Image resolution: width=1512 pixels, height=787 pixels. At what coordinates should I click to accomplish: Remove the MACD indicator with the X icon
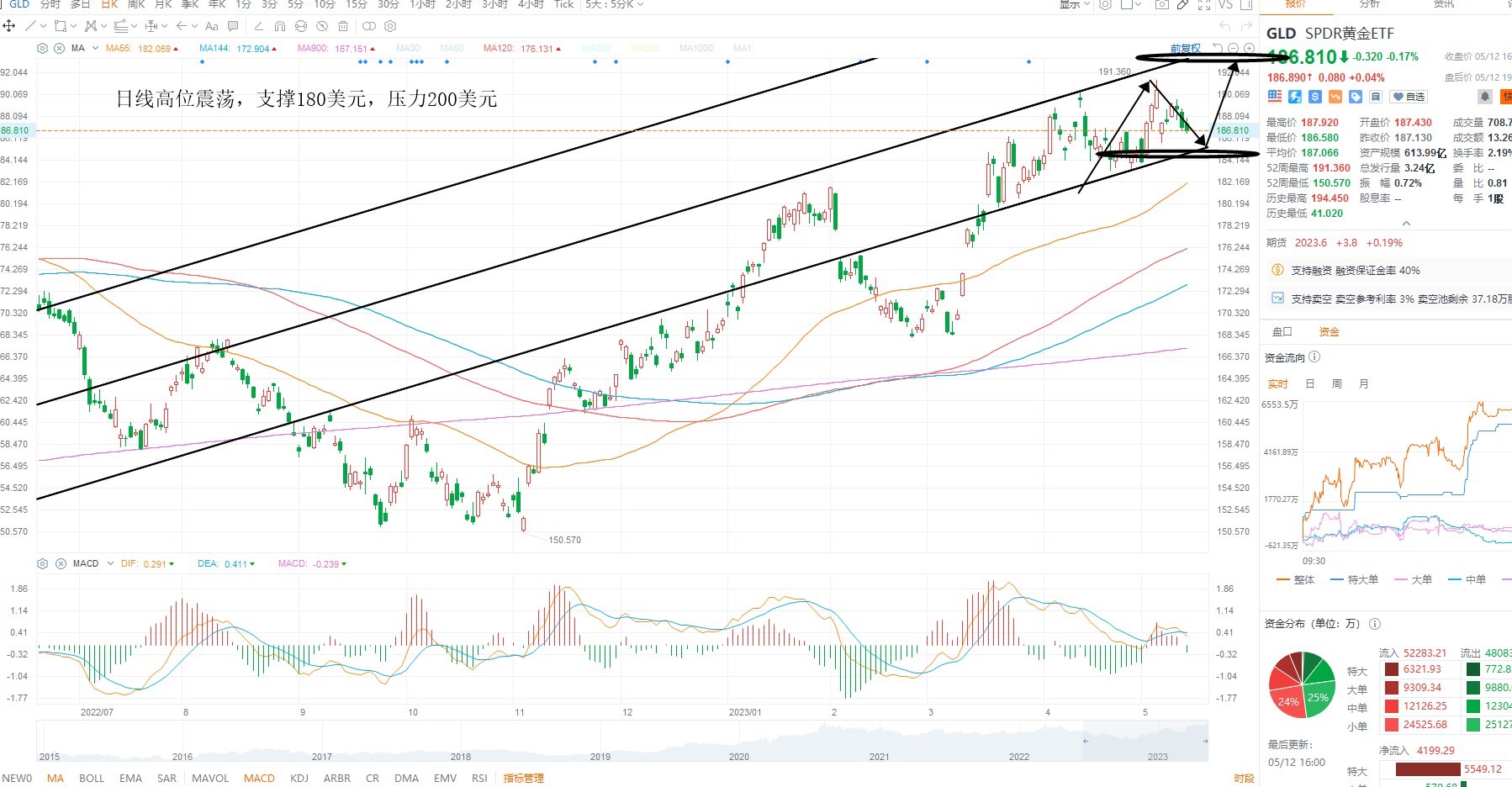point(61,563)
